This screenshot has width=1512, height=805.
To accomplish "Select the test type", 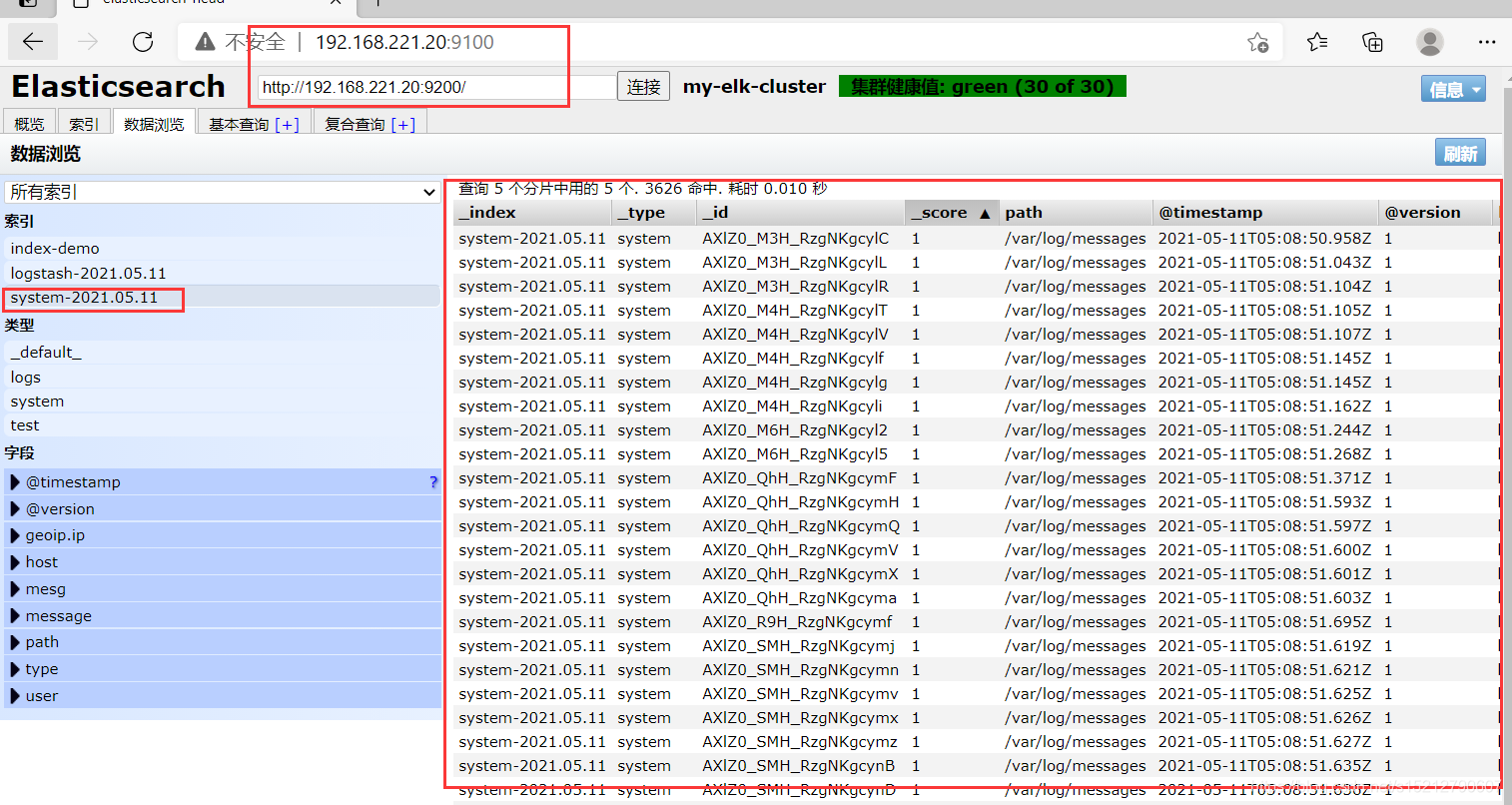I will coord(222,424).
